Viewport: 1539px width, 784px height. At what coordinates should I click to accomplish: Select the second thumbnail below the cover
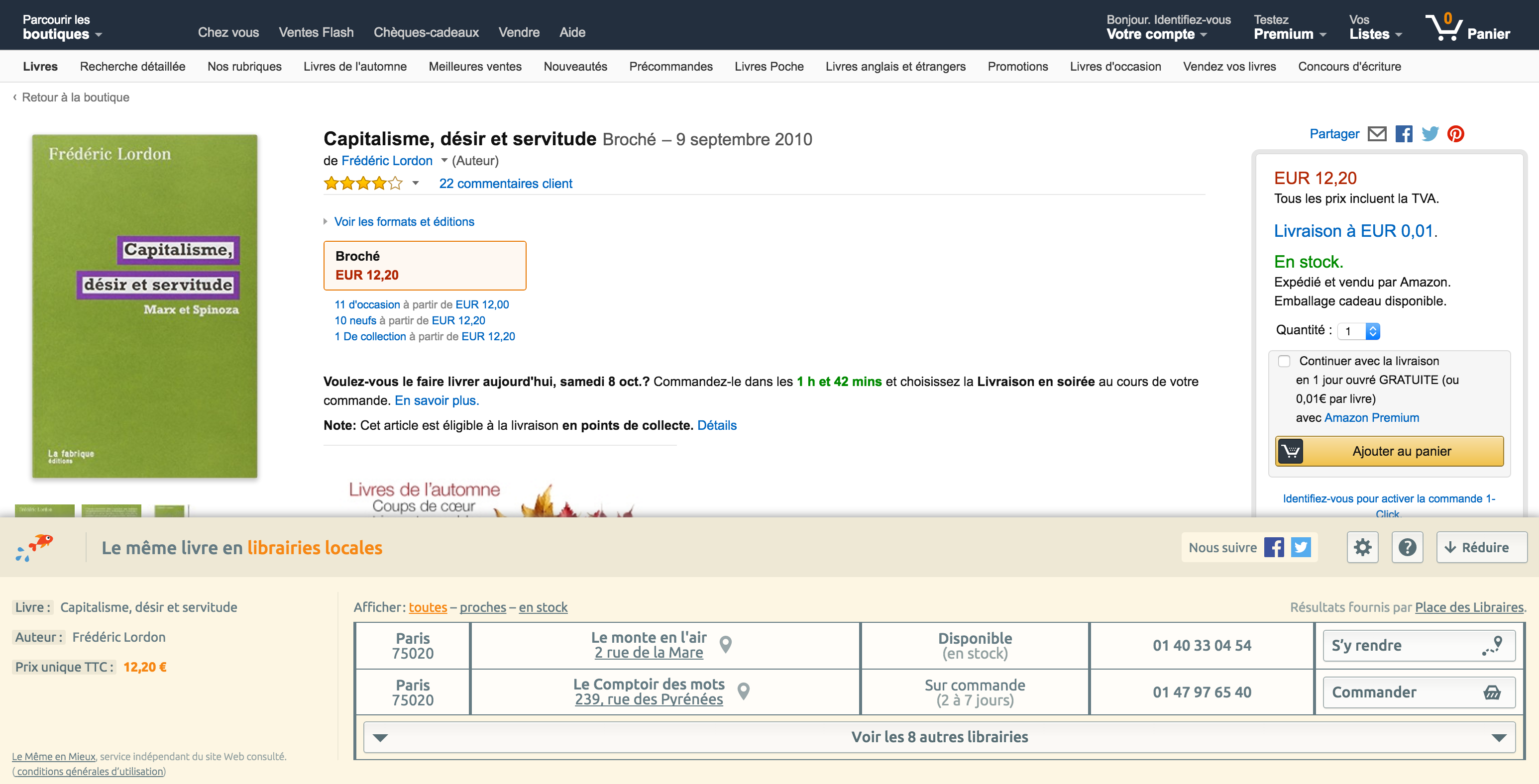[111, 510]
